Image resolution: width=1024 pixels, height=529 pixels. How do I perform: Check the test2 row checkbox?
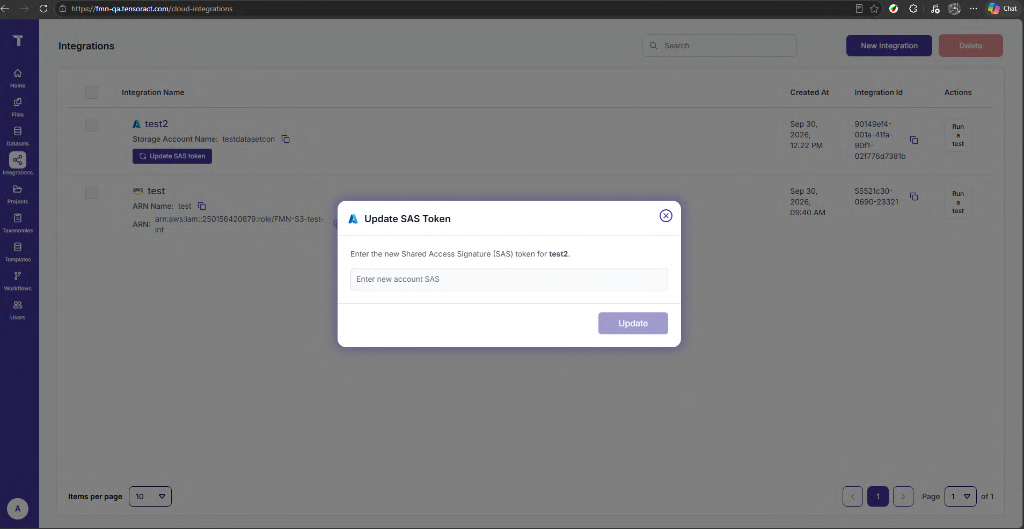coord(91,125)
